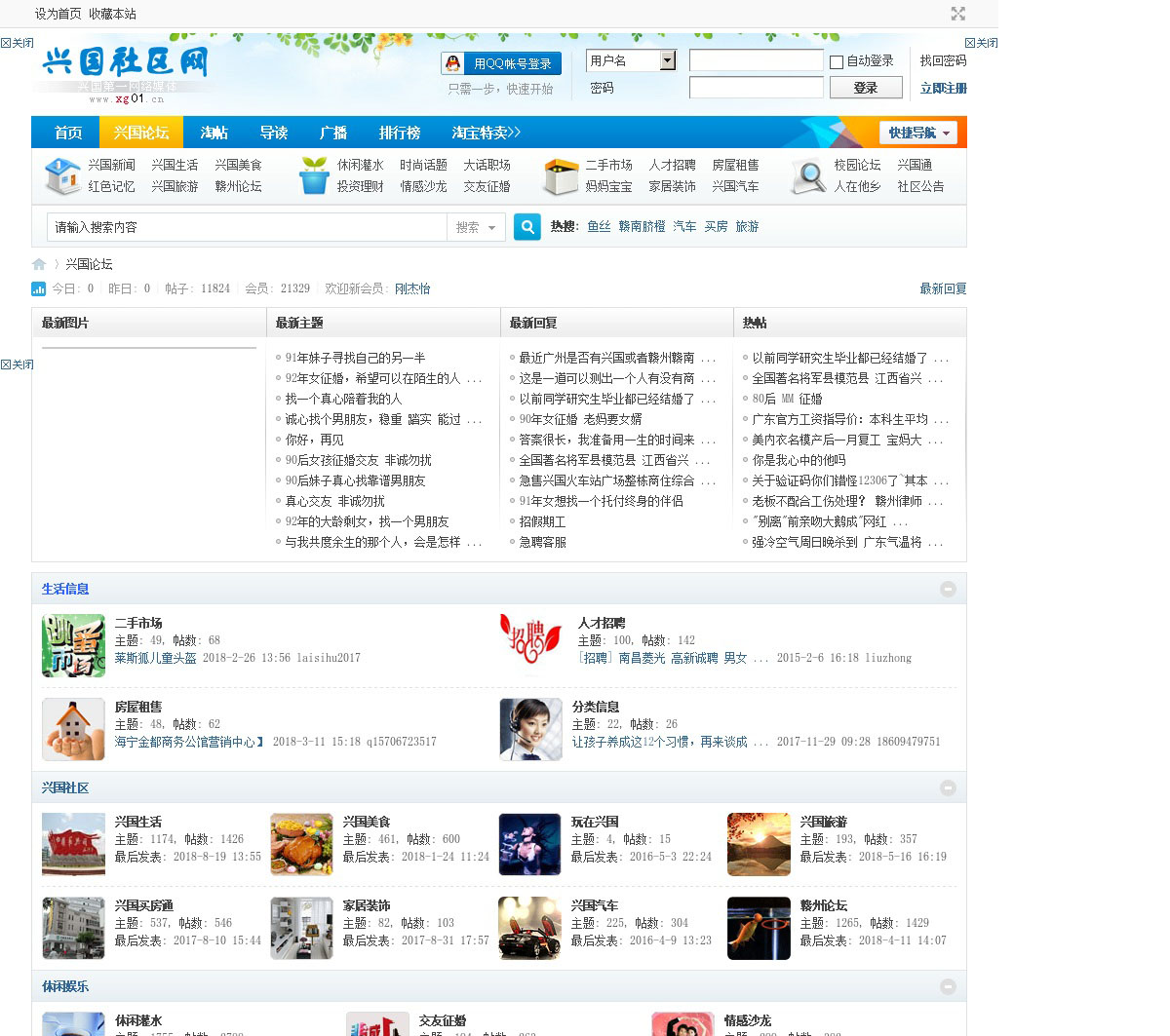1170x1036 pixels.
Task: Close the top-right floating ad
Action: (x=981, y=43)
